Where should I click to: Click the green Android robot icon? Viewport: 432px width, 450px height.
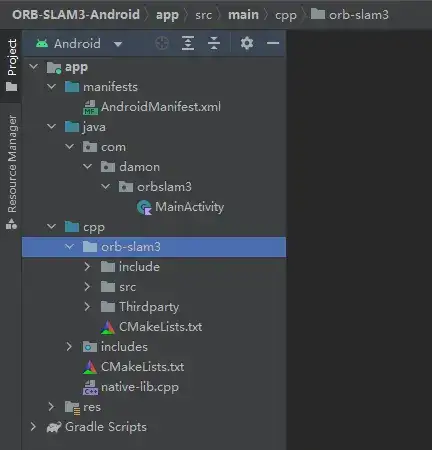(x=42, y=43)
